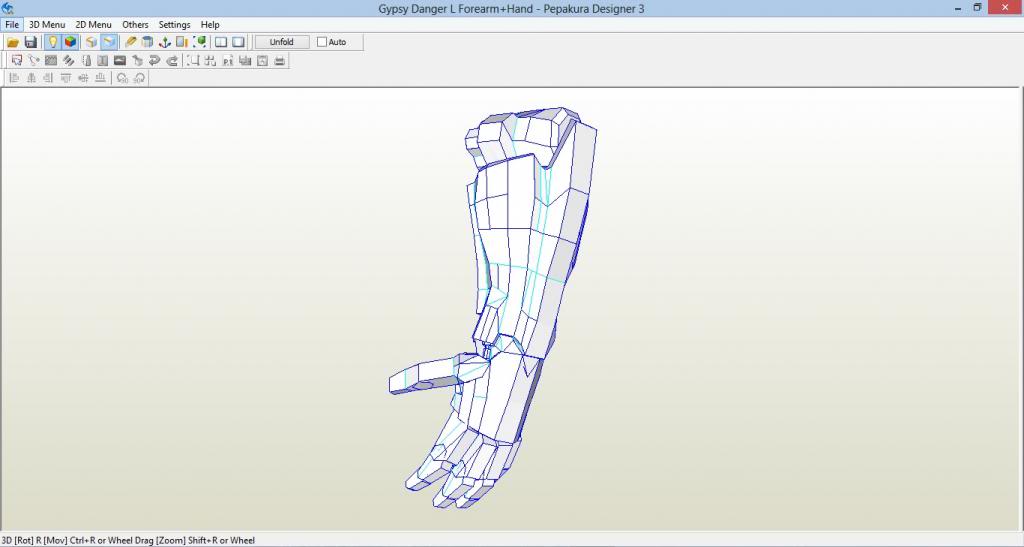Click the restore down window button
This screenshot has width=1024, height=547.
pyautogui.click(x=978, y=8)
